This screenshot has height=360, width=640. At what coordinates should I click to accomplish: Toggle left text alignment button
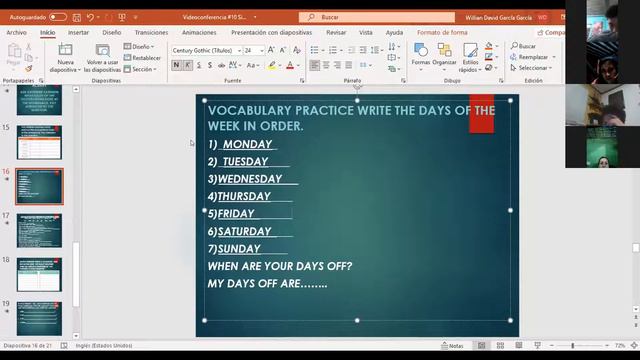(x=315, y=65)
